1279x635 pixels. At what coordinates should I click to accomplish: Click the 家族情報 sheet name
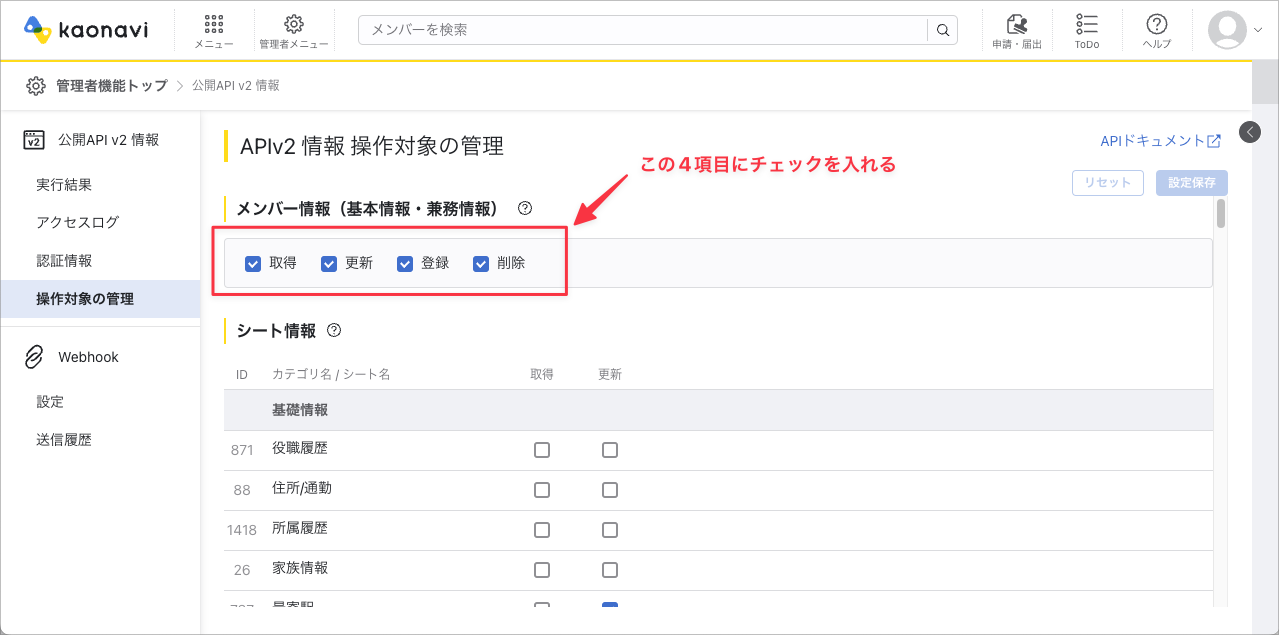tap(300, 568)
